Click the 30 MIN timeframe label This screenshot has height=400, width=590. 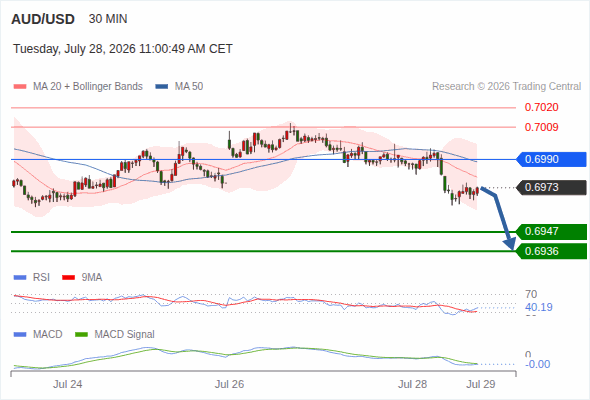(x=108, y=19)
